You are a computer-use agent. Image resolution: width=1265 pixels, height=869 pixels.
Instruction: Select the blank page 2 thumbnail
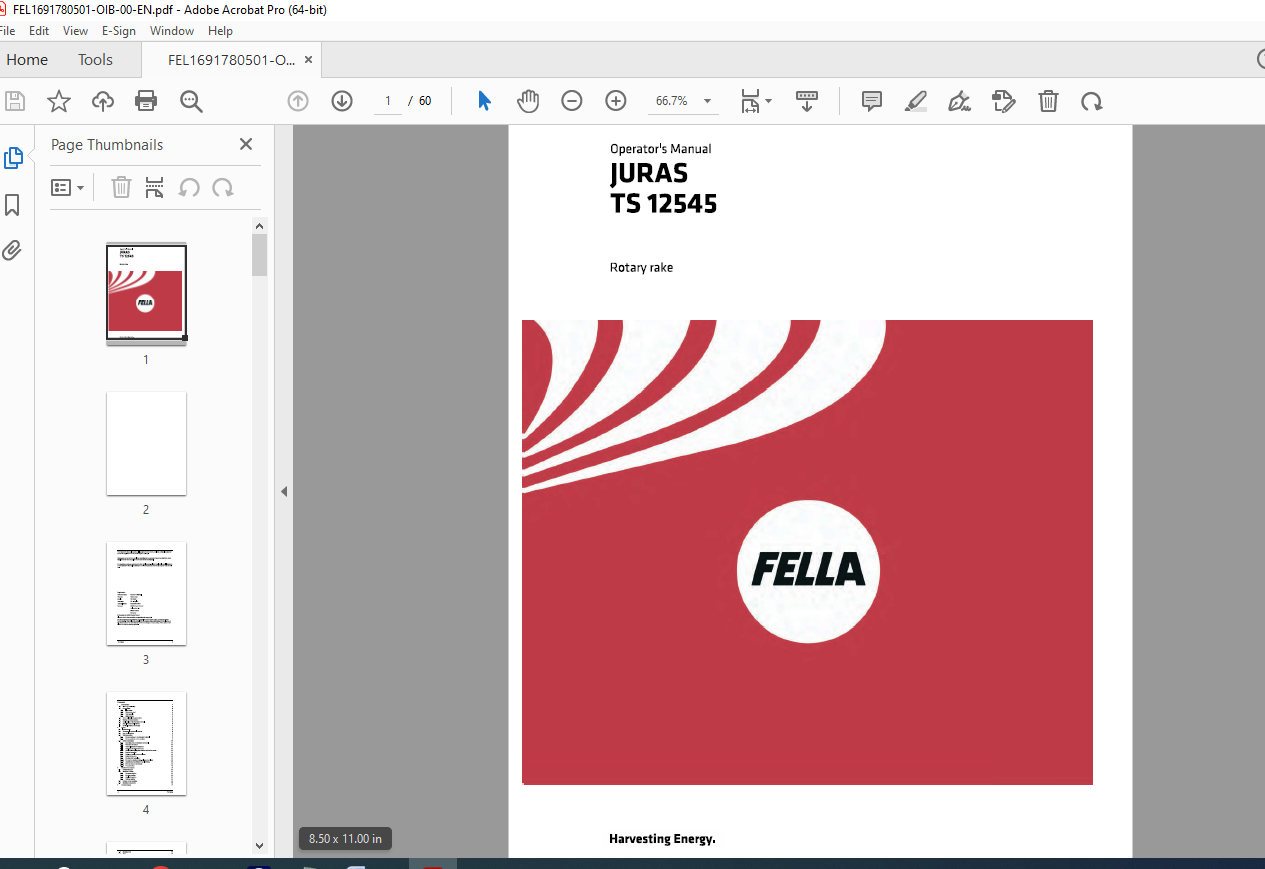click(x=146, y=443)
